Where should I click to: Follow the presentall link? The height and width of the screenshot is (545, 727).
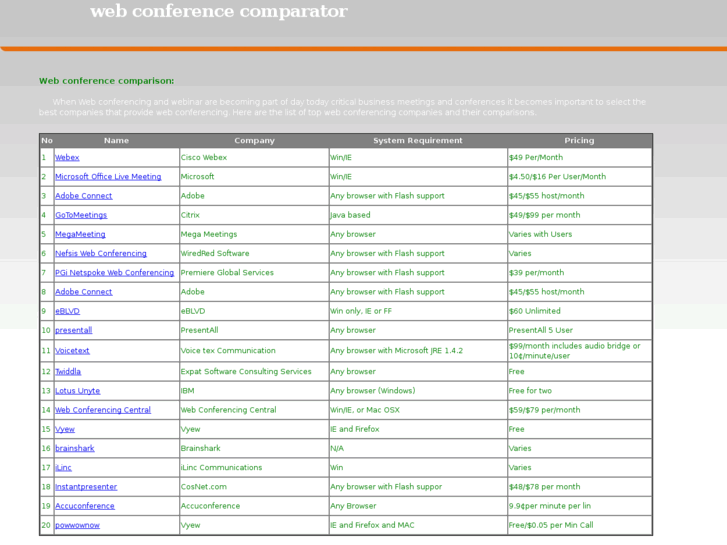(x=73, y=330)
